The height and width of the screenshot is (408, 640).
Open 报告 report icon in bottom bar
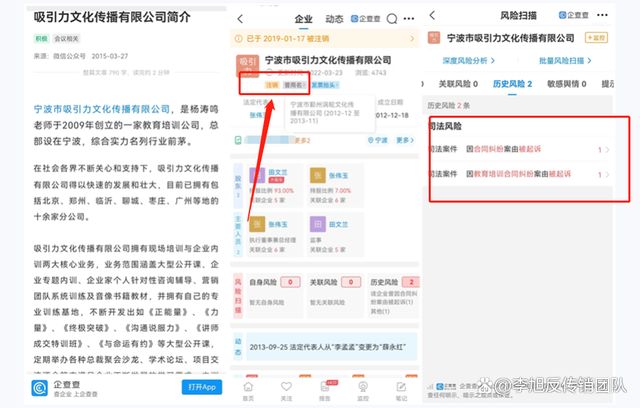(x=325, y=391)
